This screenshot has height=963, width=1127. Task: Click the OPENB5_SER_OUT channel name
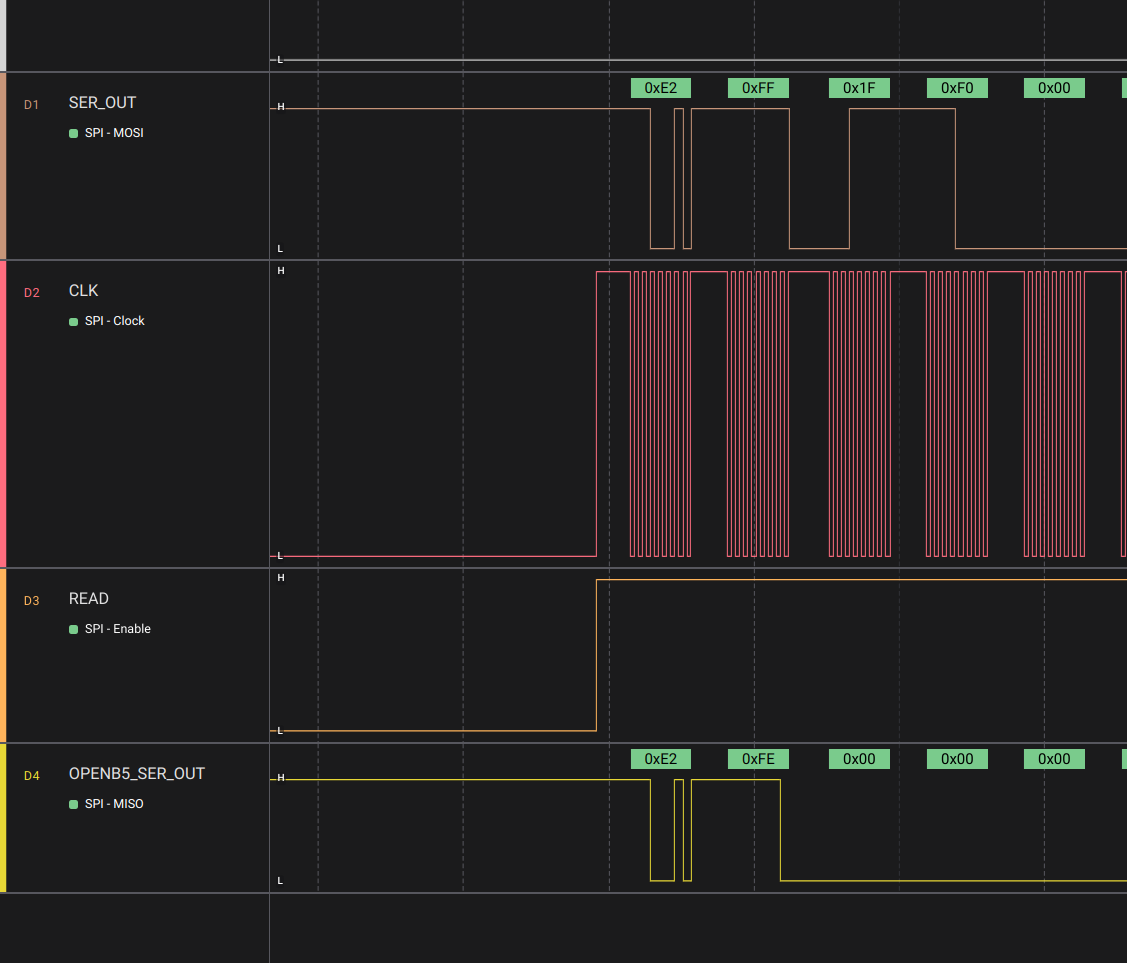(x=137, y=774)
